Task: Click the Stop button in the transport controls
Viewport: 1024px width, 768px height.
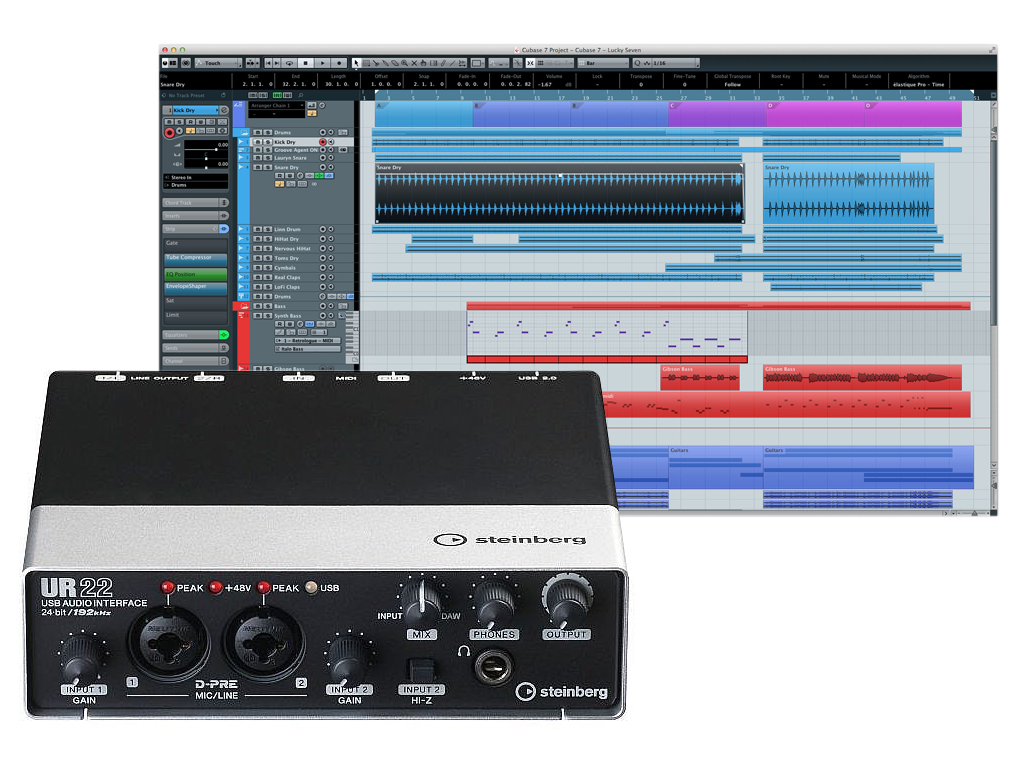Action: 307,63
